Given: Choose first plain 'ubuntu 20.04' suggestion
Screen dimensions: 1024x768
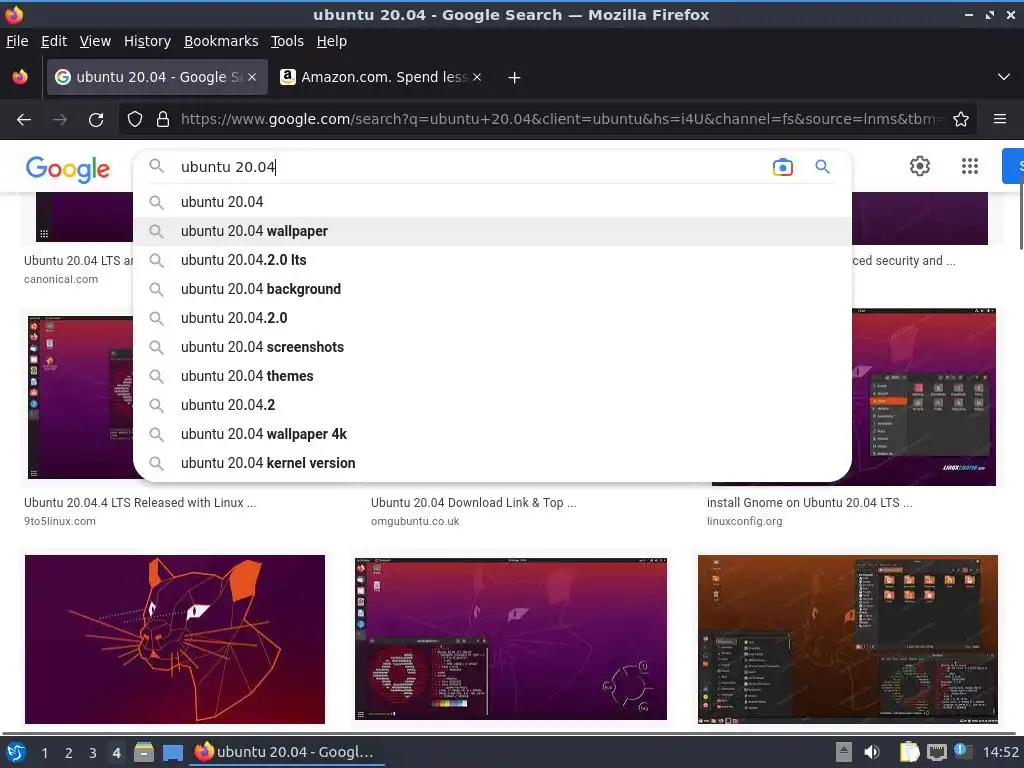Looking at the screenshot, I should pyautogui.click(x=492, y=202).
